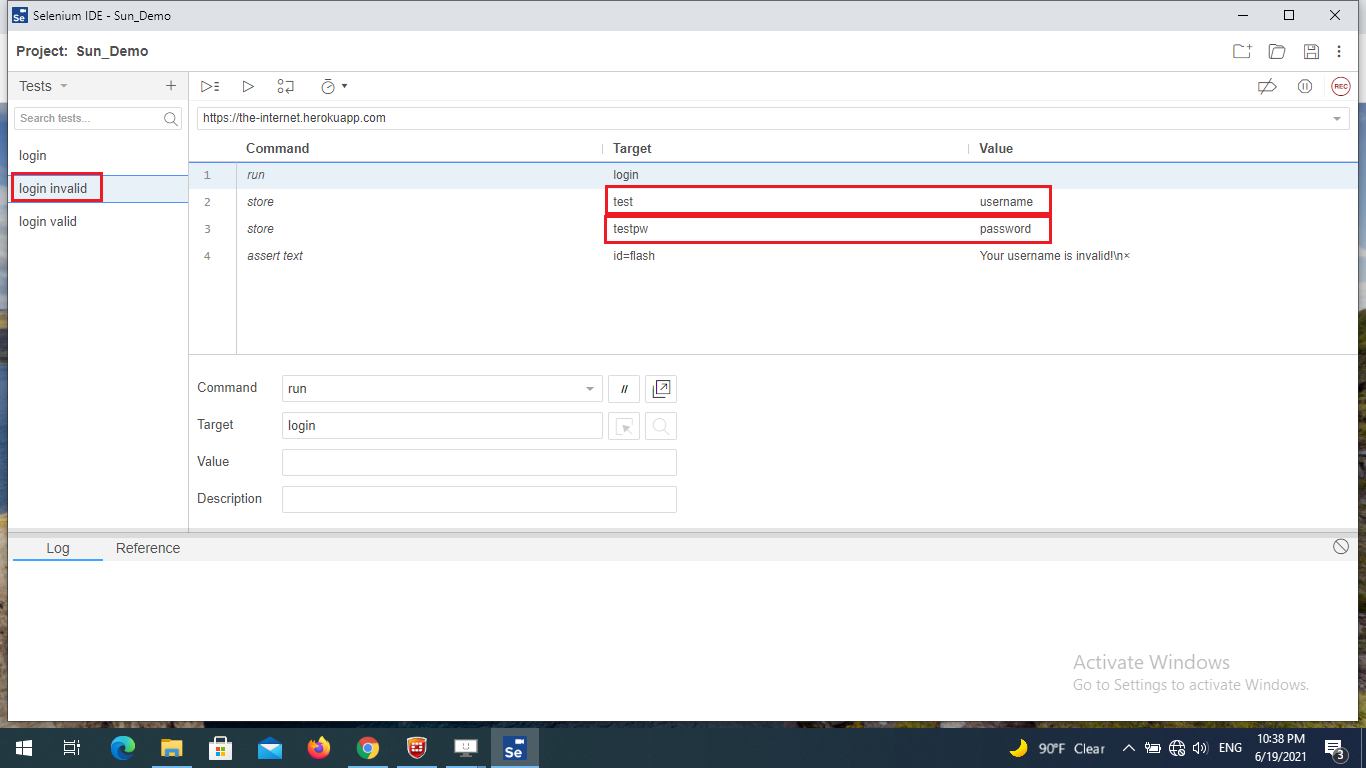Open the Windows Start menu
This screenshot has width=1366, height=768.
pos(24,748)
